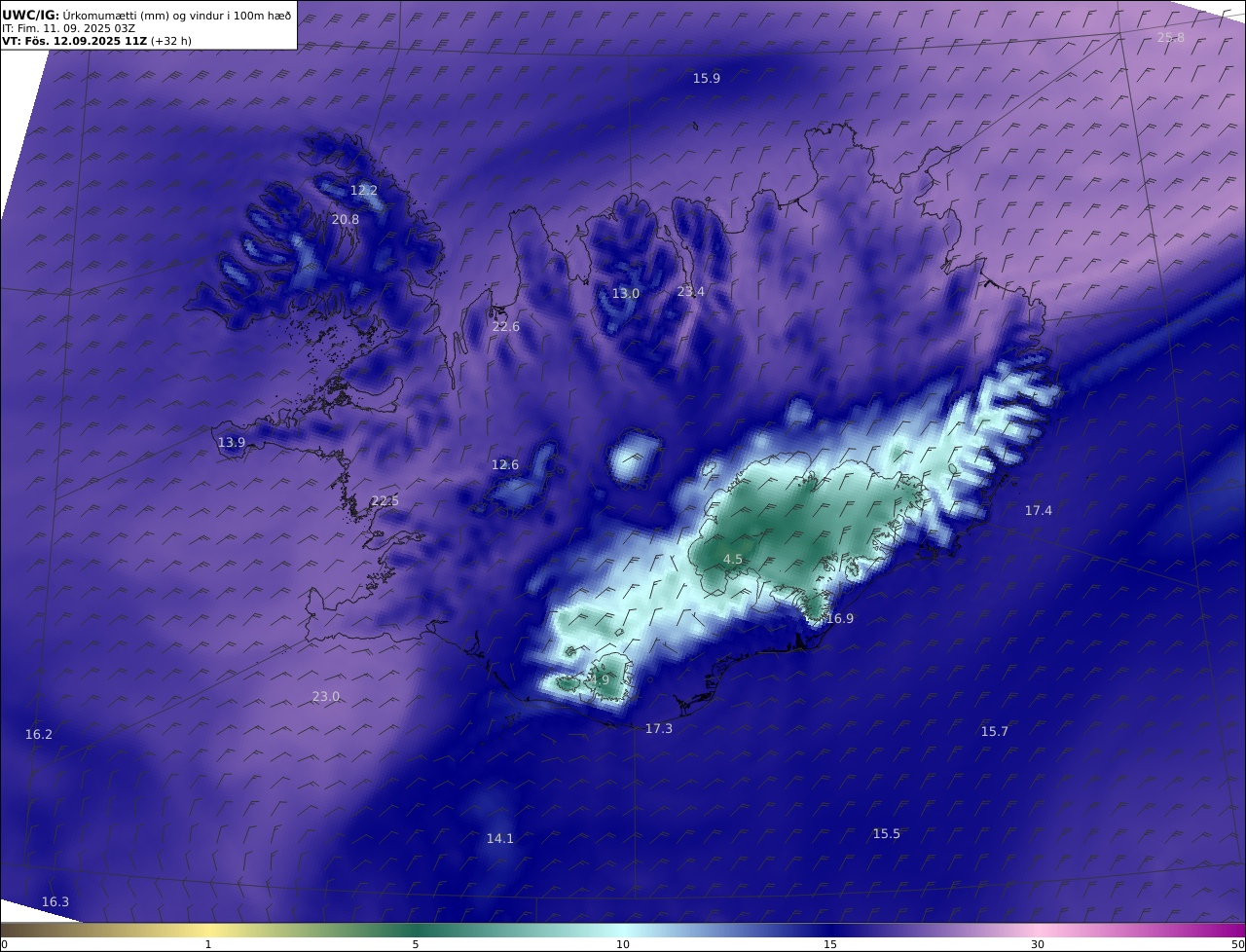Click the 23.0 value label
This screenshot has height=952, width=1246.
326,696
